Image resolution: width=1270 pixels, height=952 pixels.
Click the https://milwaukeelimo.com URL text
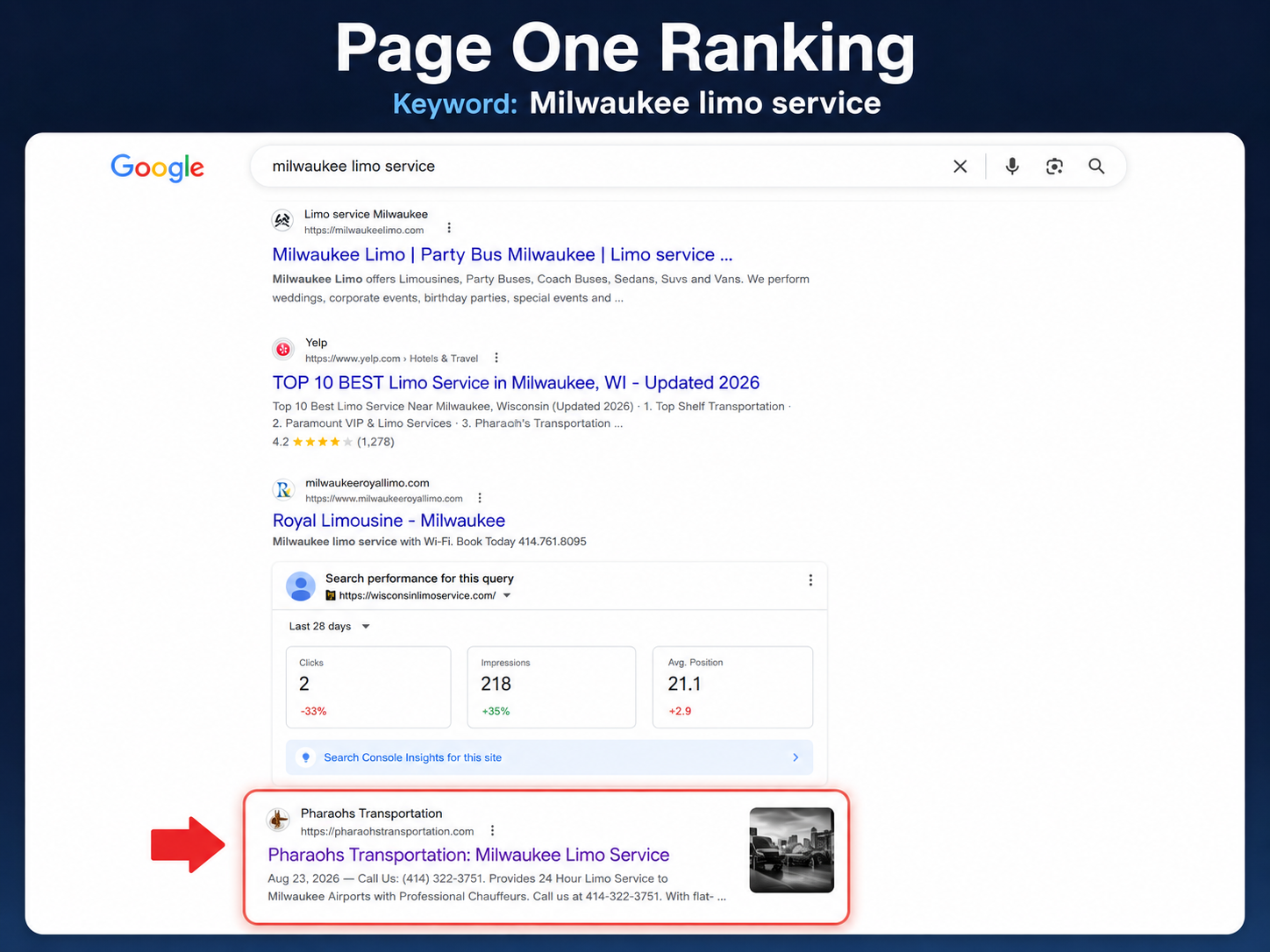364,231
